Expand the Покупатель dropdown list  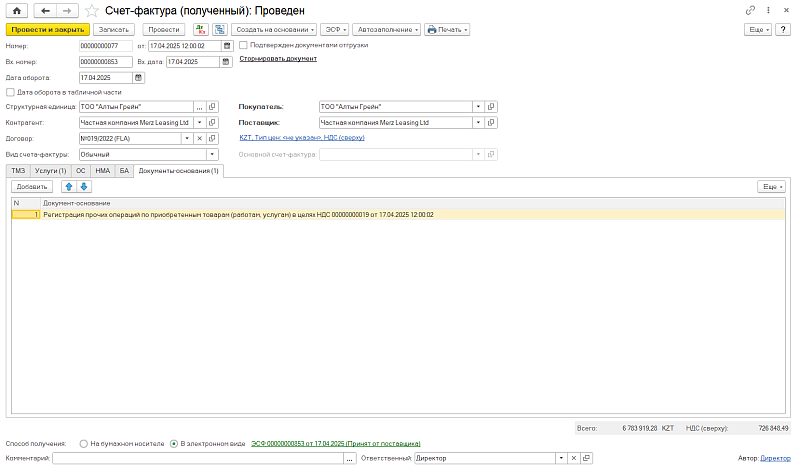pyautogui.click(x=478, y=107)
